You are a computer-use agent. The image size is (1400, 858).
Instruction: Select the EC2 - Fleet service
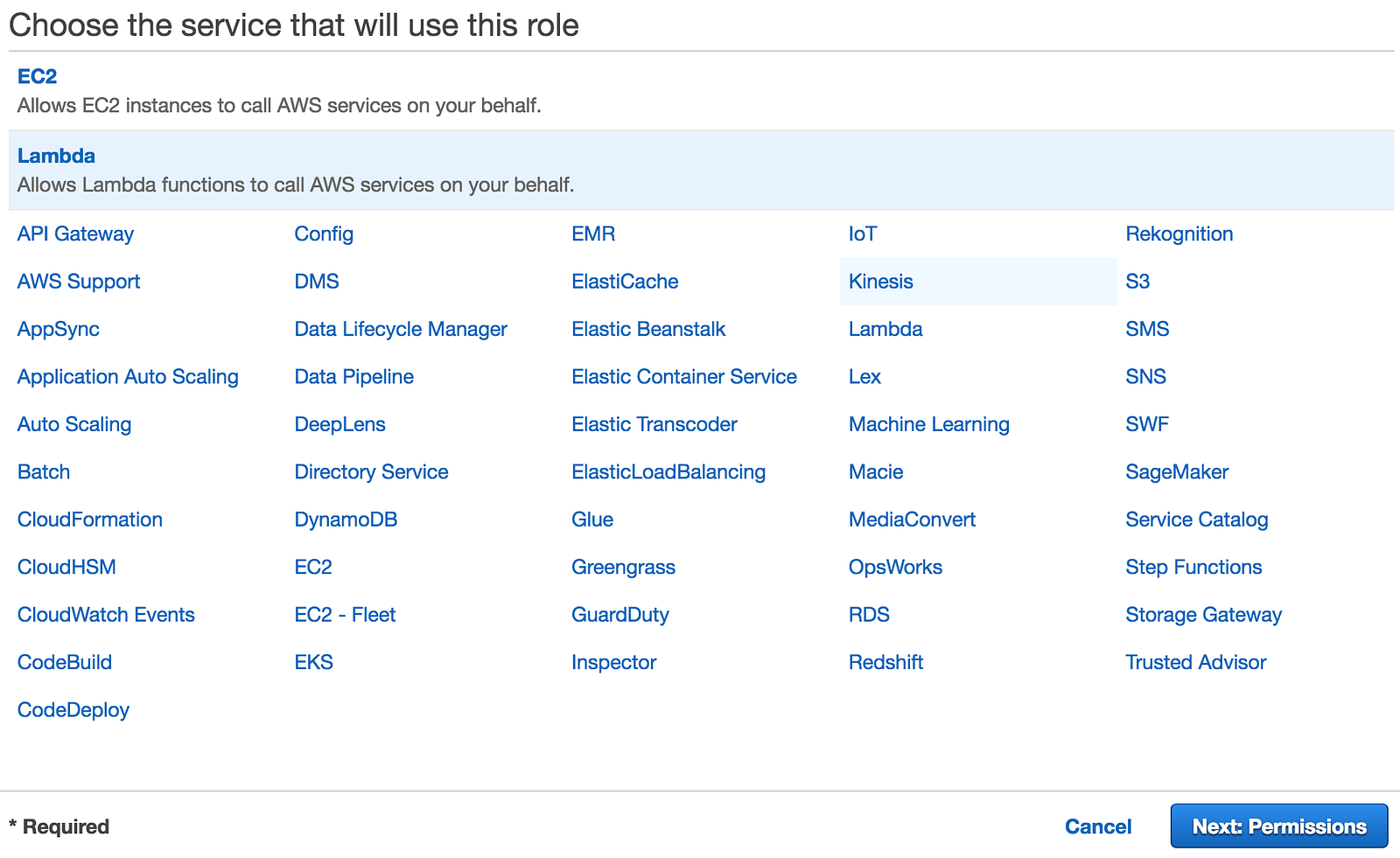point(346,615)
